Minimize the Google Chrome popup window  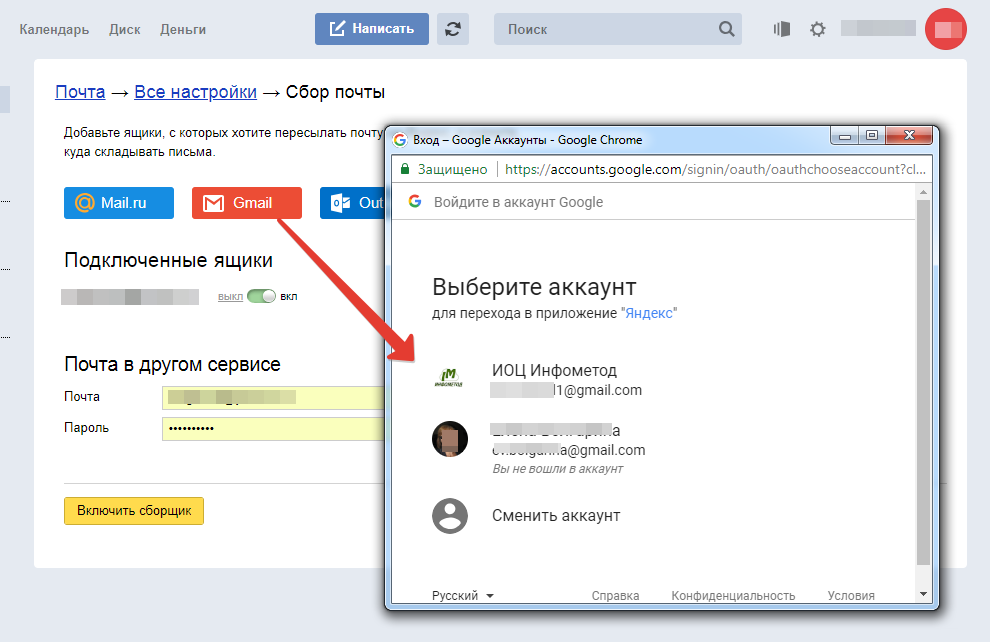(845, 136)
